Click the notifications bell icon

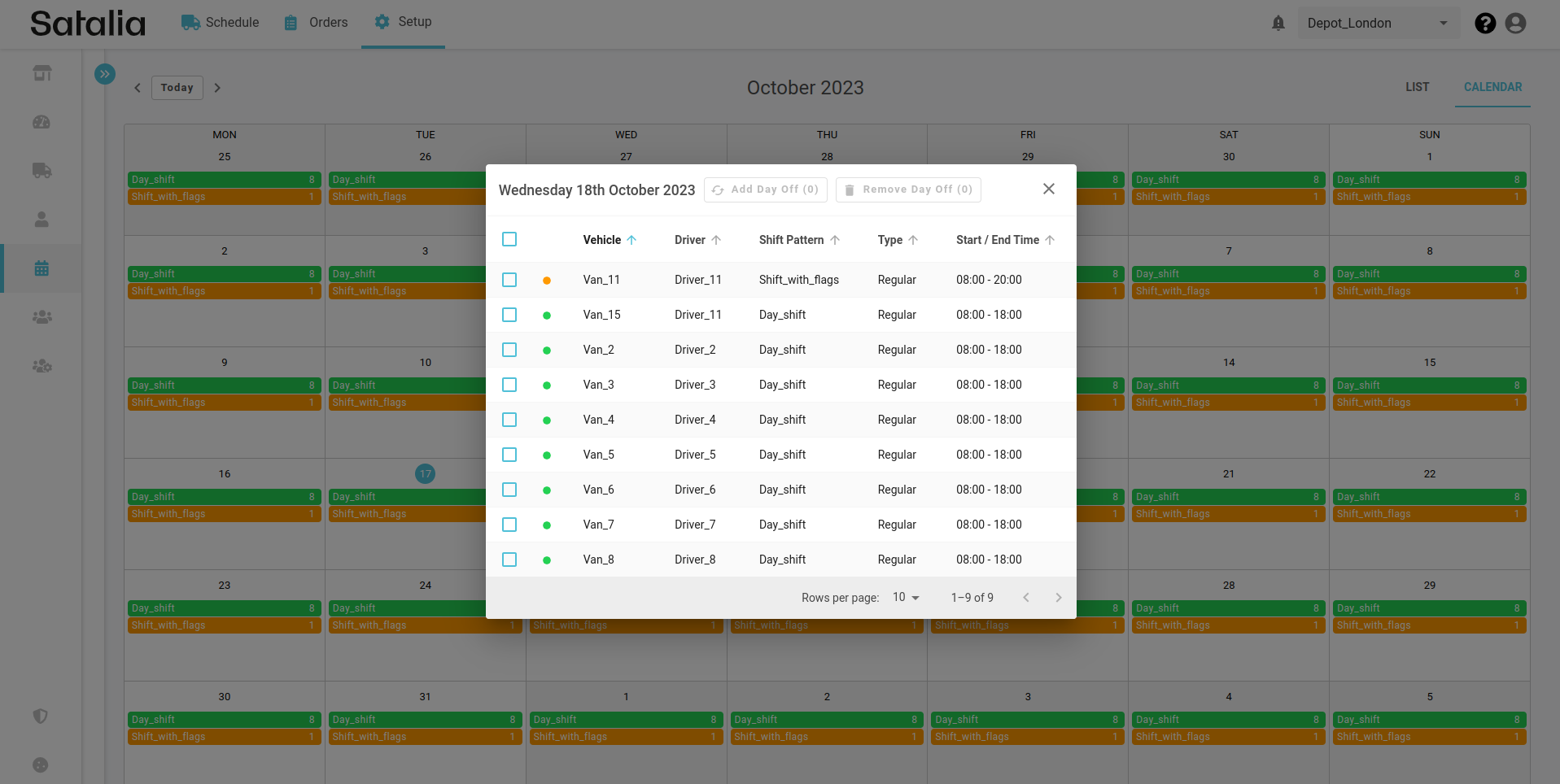click(x=1278, y=24)
